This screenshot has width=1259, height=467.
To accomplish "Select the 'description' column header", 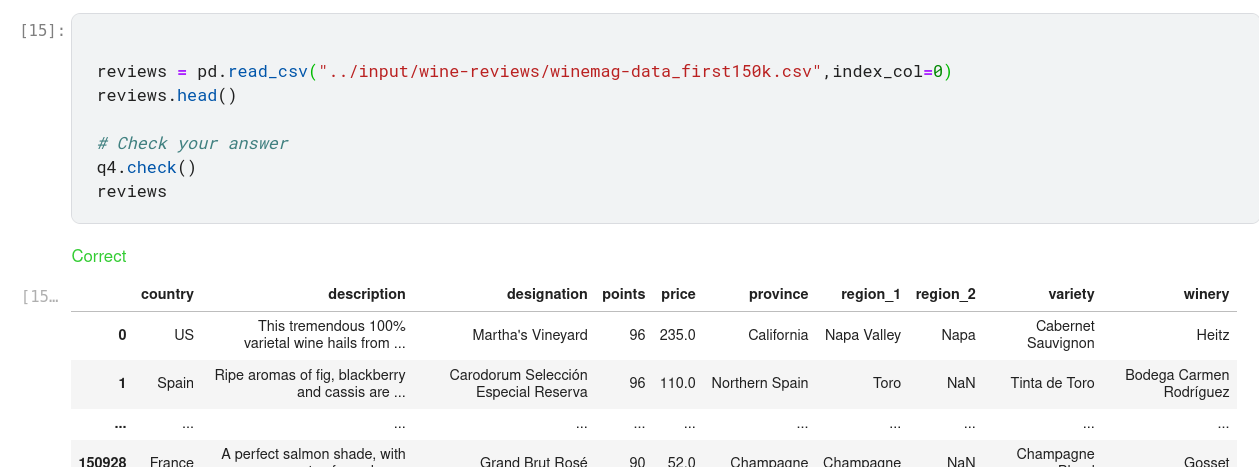I will pyautogui.click(x=366, y=294).
